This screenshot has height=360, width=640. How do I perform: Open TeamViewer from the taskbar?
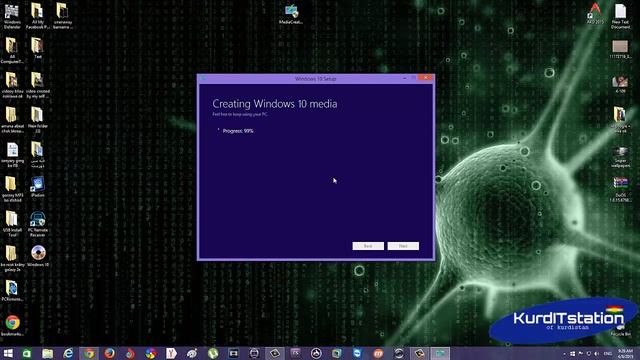pos(357,353)
